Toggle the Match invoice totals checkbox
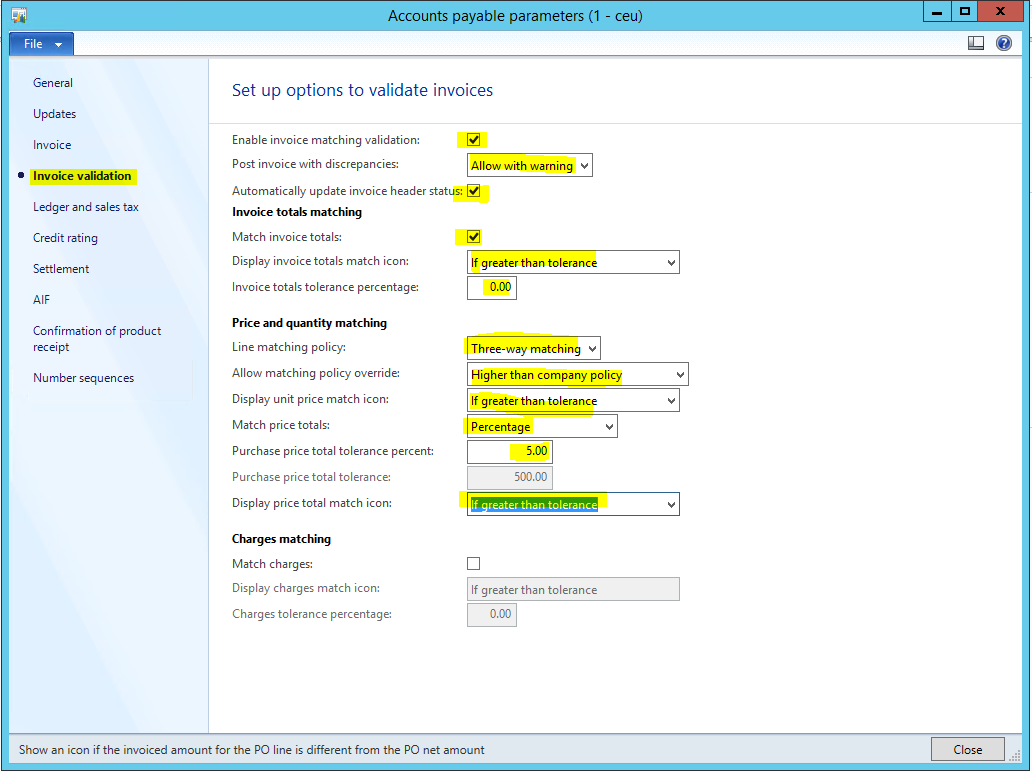 (474, 237)
